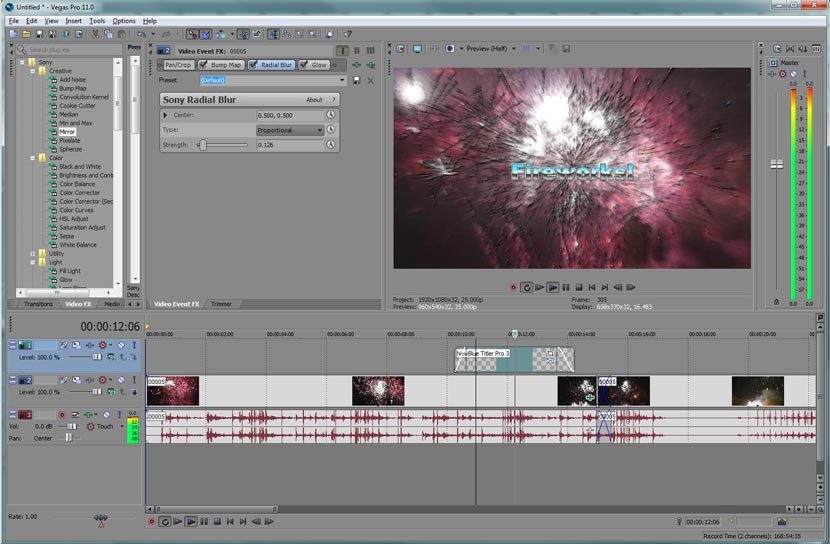
Task: Select the NewBlue Titler Pro 3 event
Action: click(x=514, y=359)
